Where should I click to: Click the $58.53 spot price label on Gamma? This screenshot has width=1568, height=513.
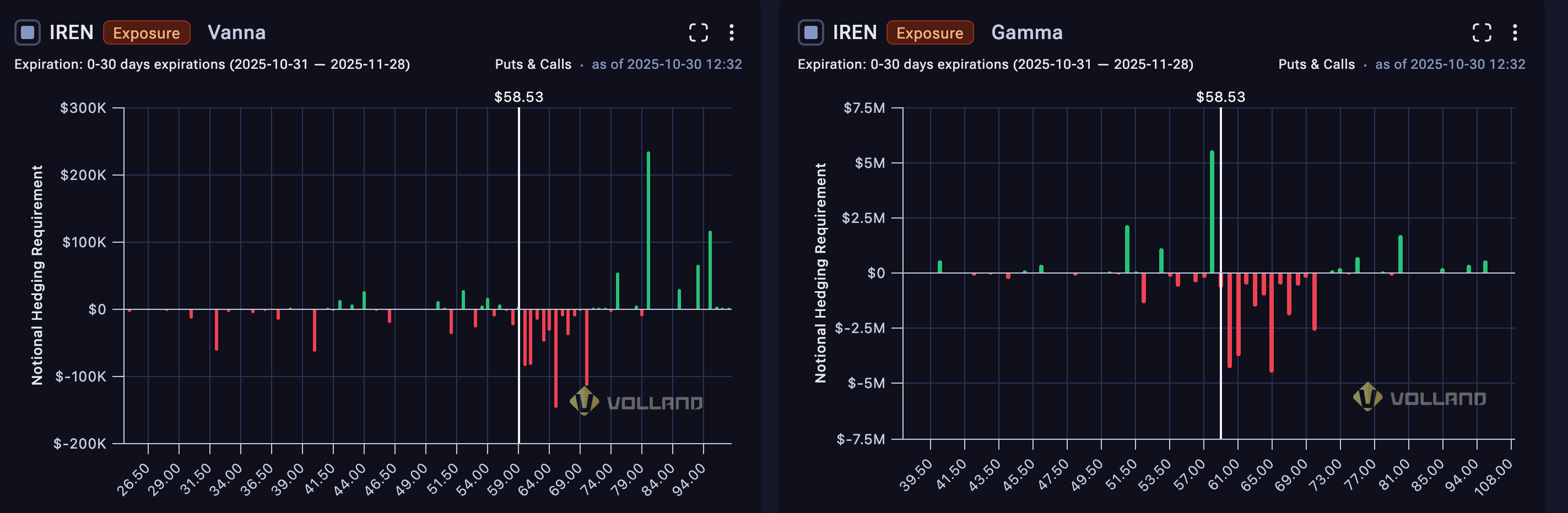coord(1220,97)
